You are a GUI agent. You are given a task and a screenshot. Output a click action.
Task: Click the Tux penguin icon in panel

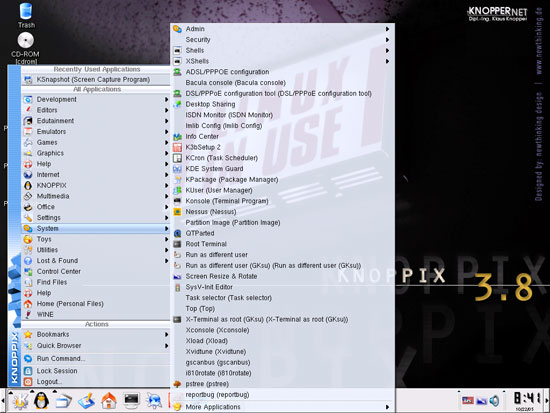click(x=41, y=400)
